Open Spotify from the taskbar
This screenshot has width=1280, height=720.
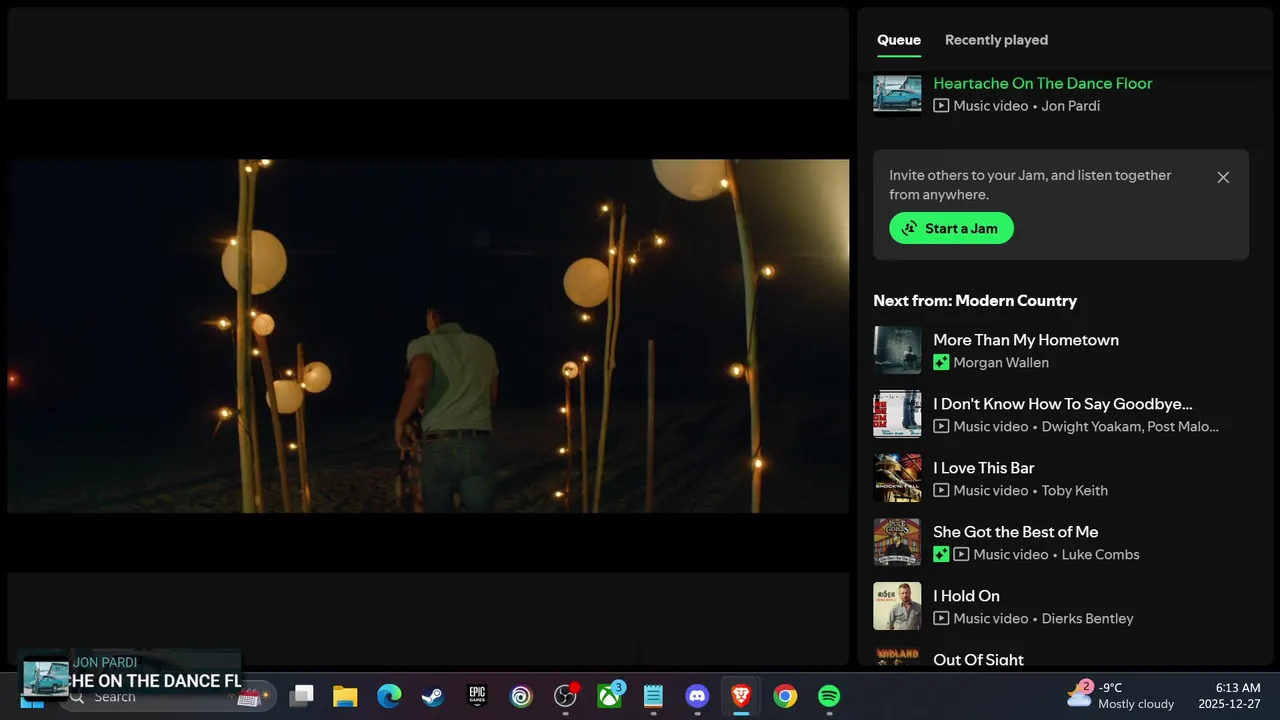(x=829, y=696)
